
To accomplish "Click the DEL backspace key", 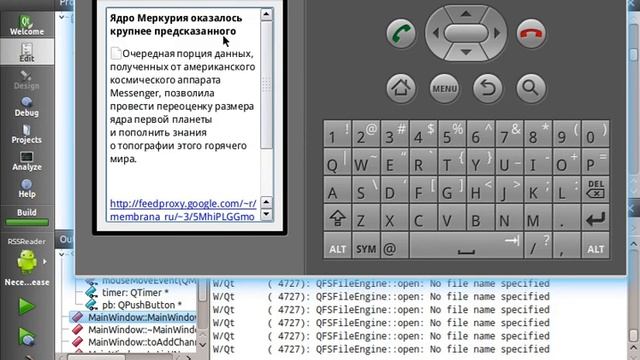I will click(596, 189).
